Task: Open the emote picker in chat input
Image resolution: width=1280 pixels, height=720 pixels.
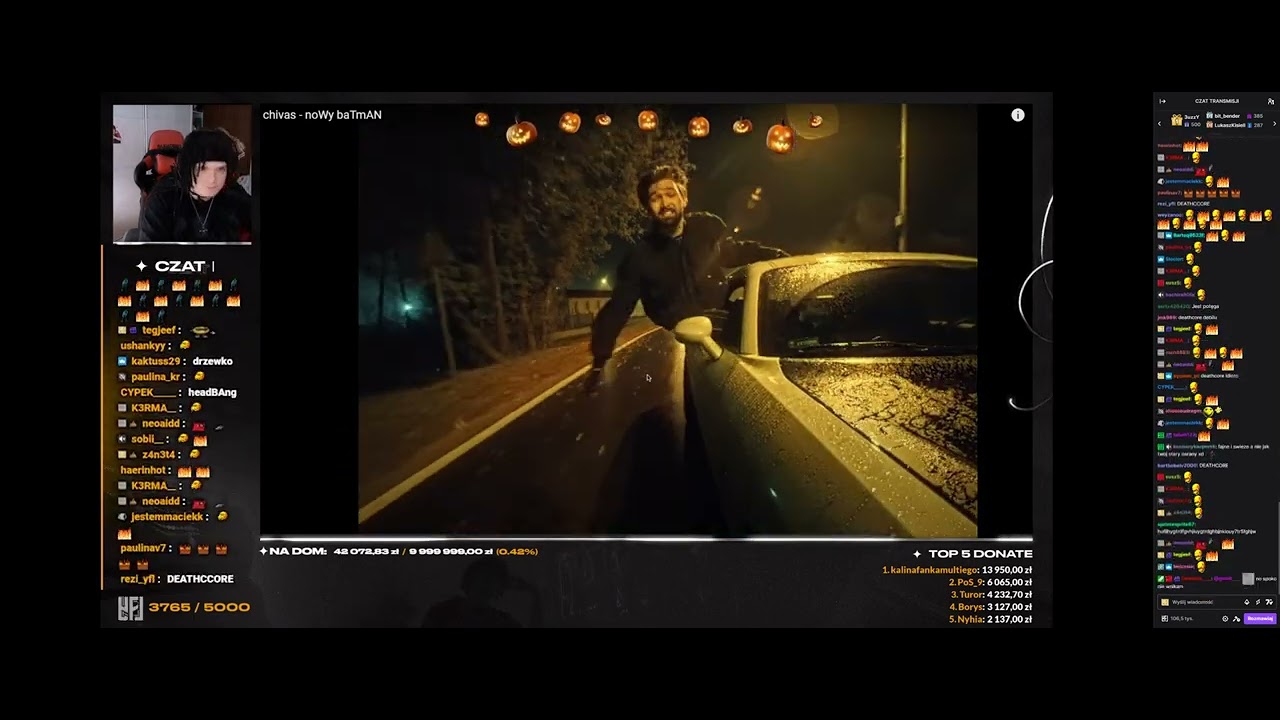Action: 1269,602
